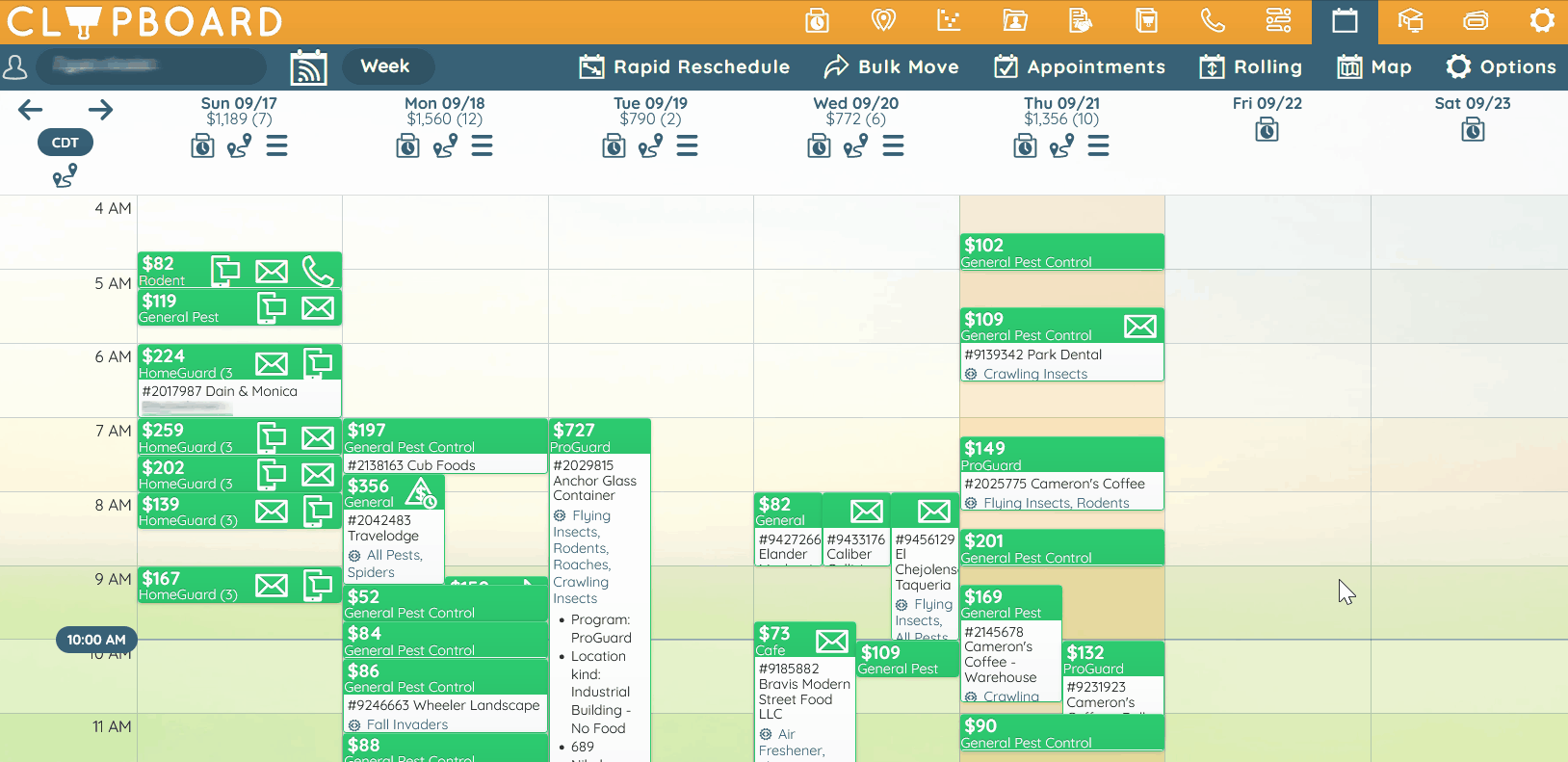Click the Sun 09/17 day header
The height and width of the screenshot is (762, 1568).
coord(239,103)
